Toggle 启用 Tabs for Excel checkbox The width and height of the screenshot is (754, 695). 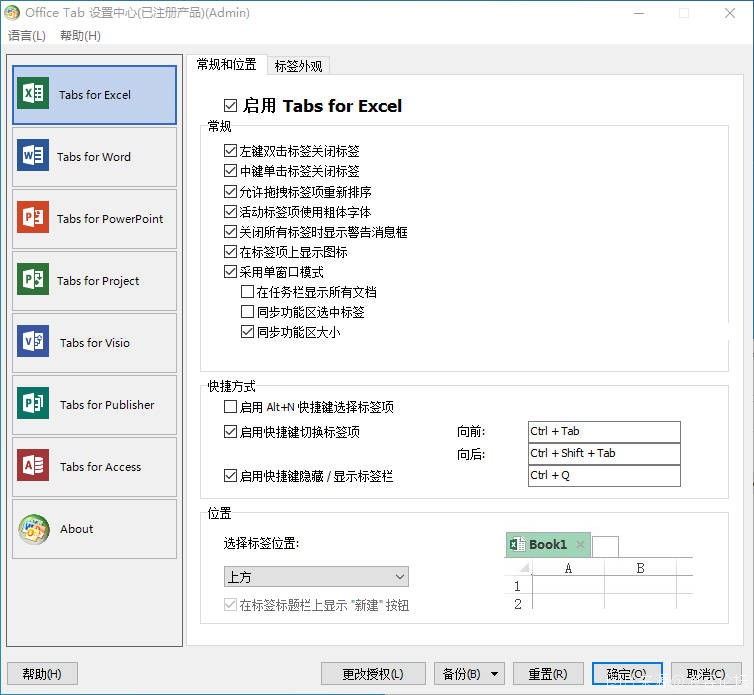(230, 105)
